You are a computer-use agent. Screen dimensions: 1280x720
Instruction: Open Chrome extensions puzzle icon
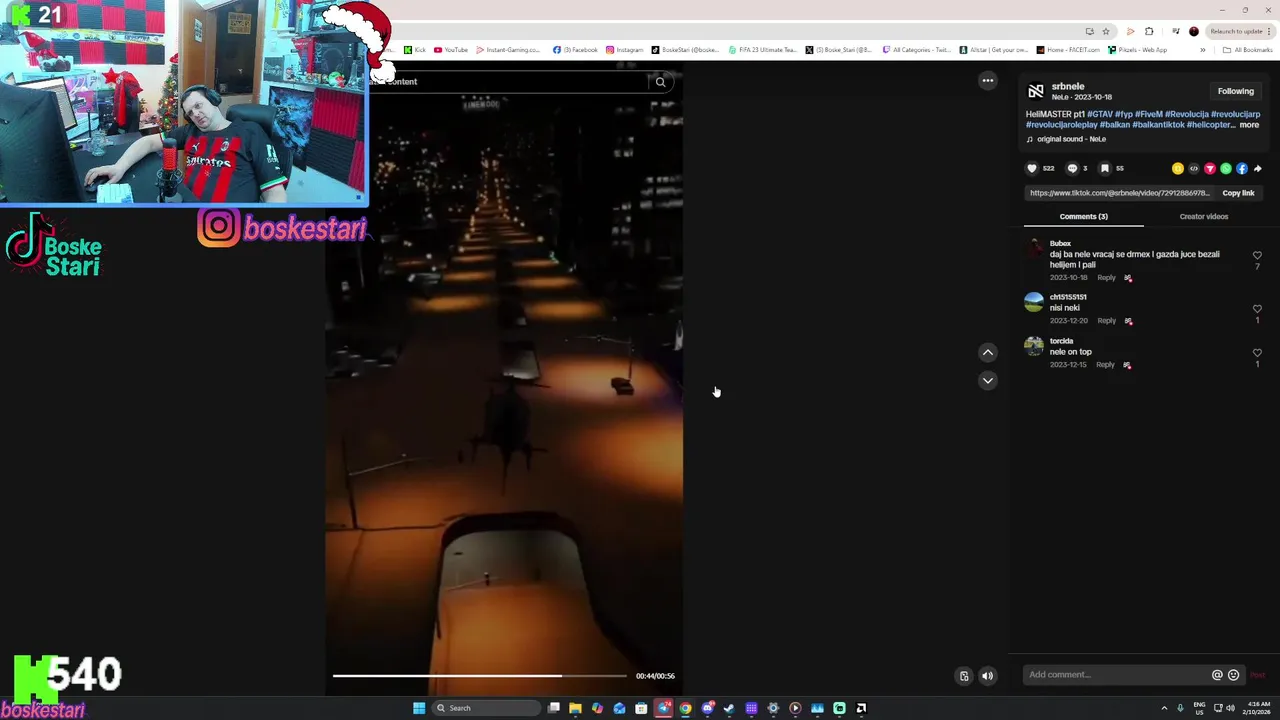tap(1149, 31)
